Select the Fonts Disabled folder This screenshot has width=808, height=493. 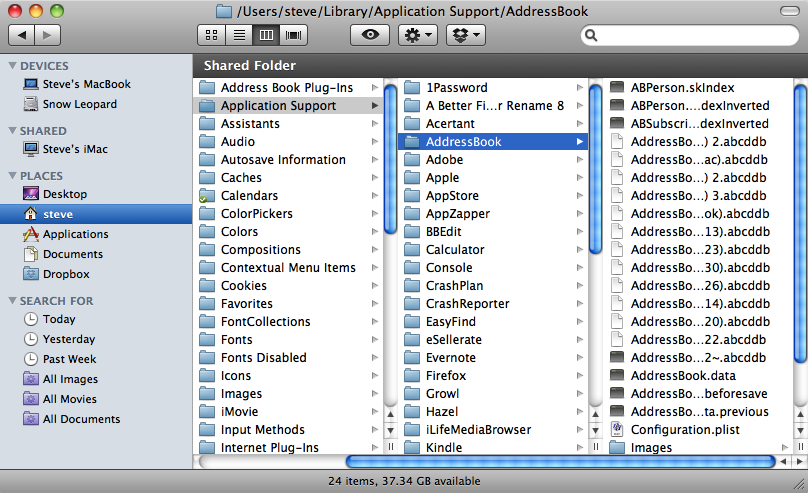289,358
